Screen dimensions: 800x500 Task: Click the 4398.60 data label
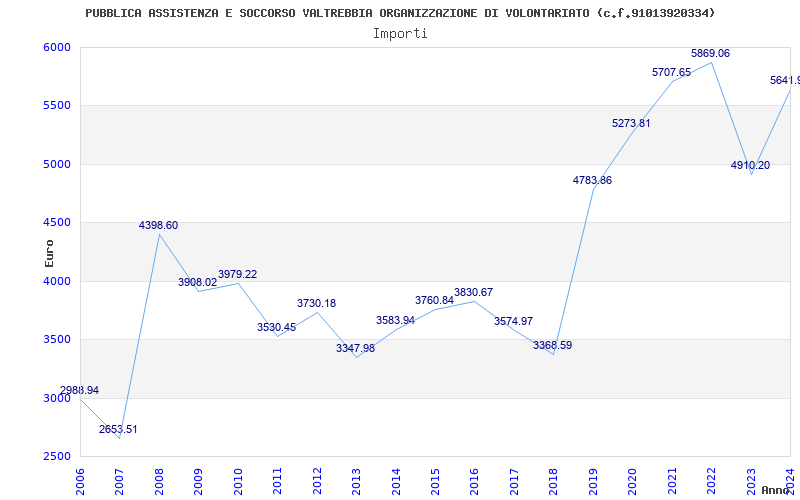pos(159,225)
